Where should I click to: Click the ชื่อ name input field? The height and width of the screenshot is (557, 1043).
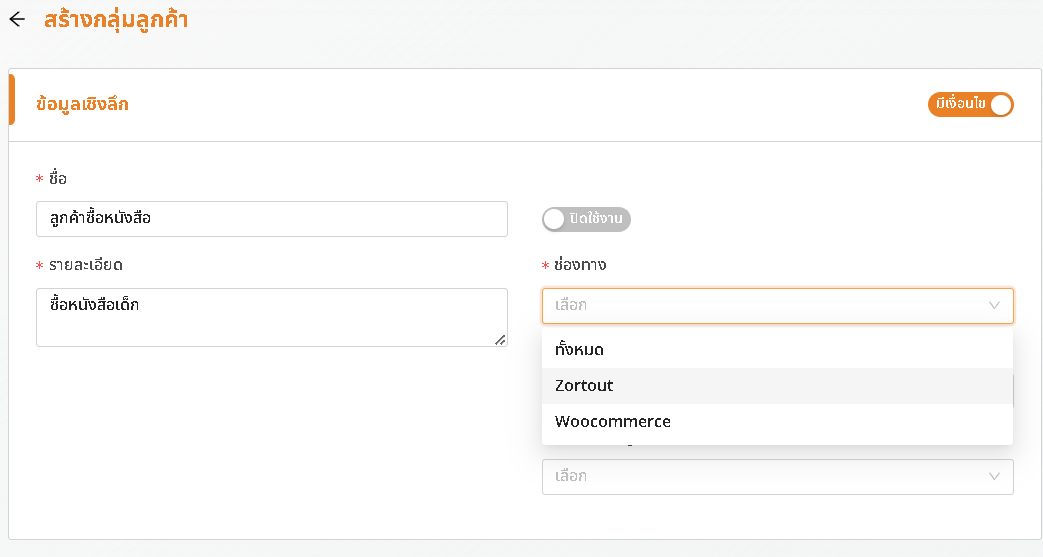[271, 219]
